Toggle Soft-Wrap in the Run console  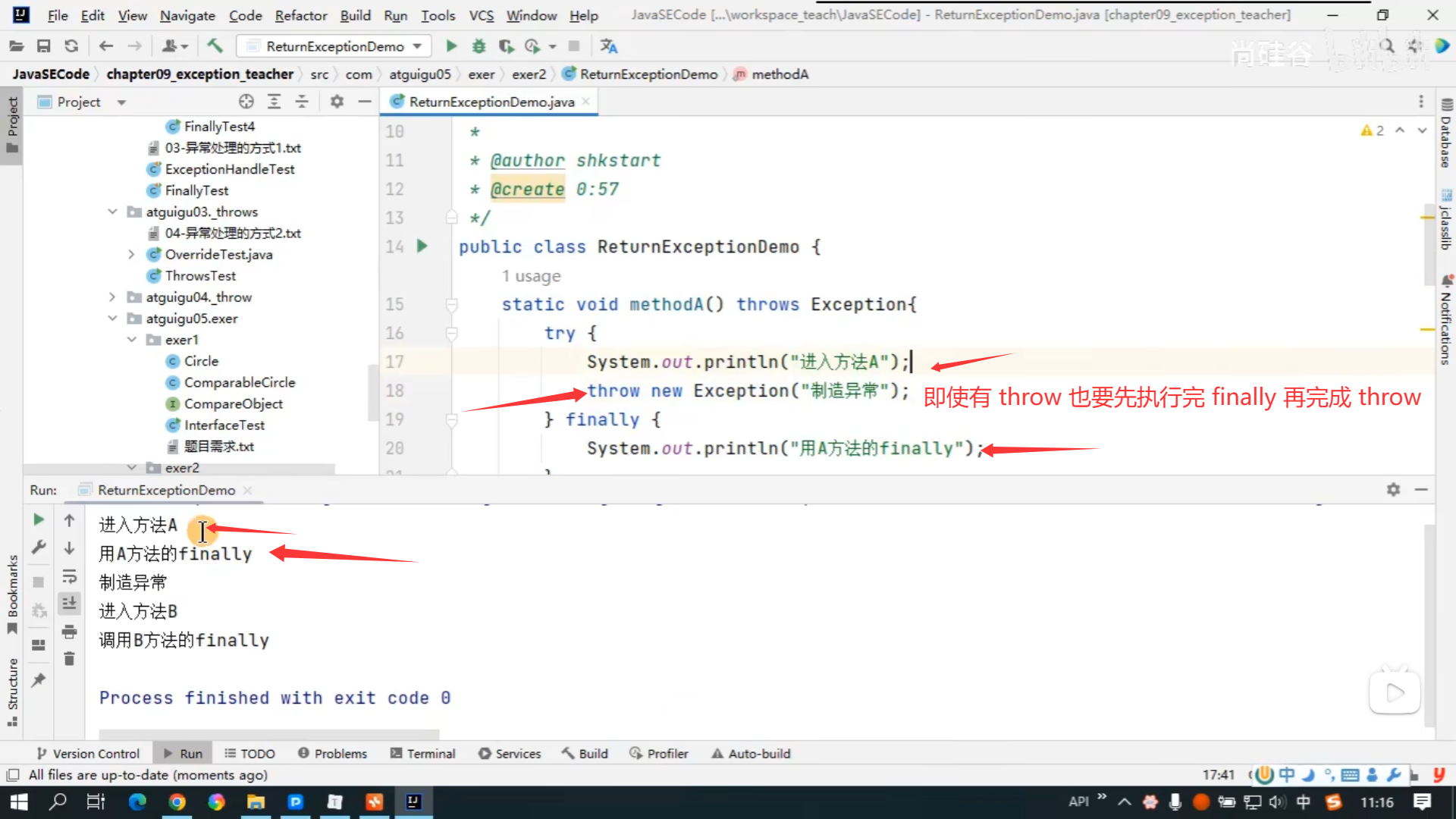click(x=69, y=576)
